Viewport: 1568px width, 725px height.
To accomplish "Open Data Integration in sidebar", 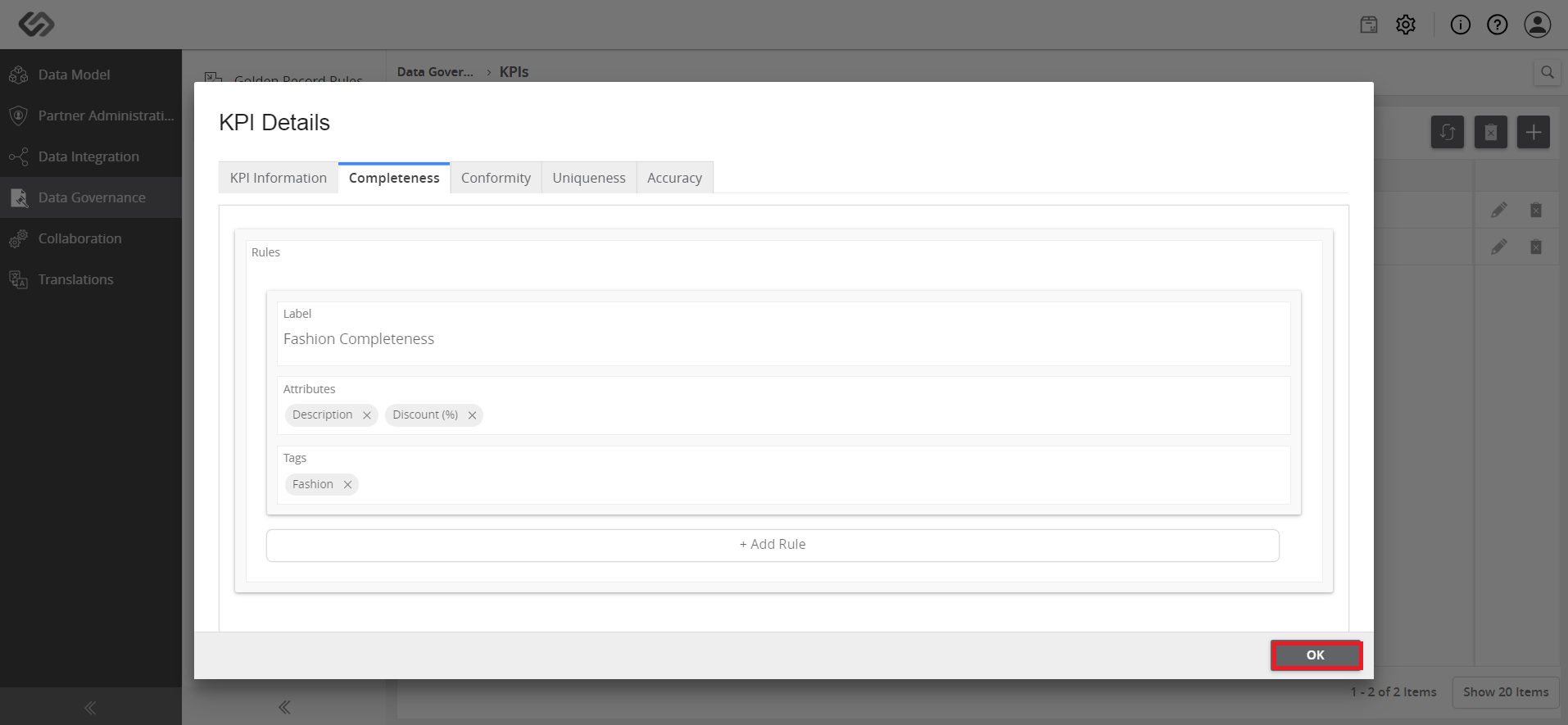I will click(90, 156).
